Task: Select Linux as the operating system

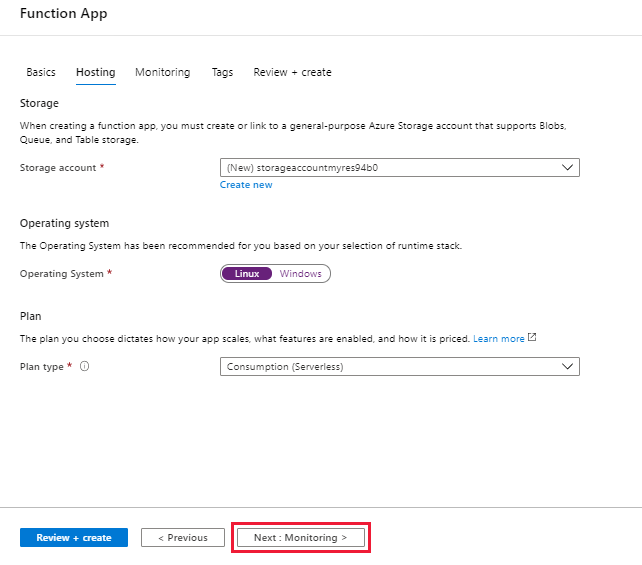Action: (x=246, y=274)
